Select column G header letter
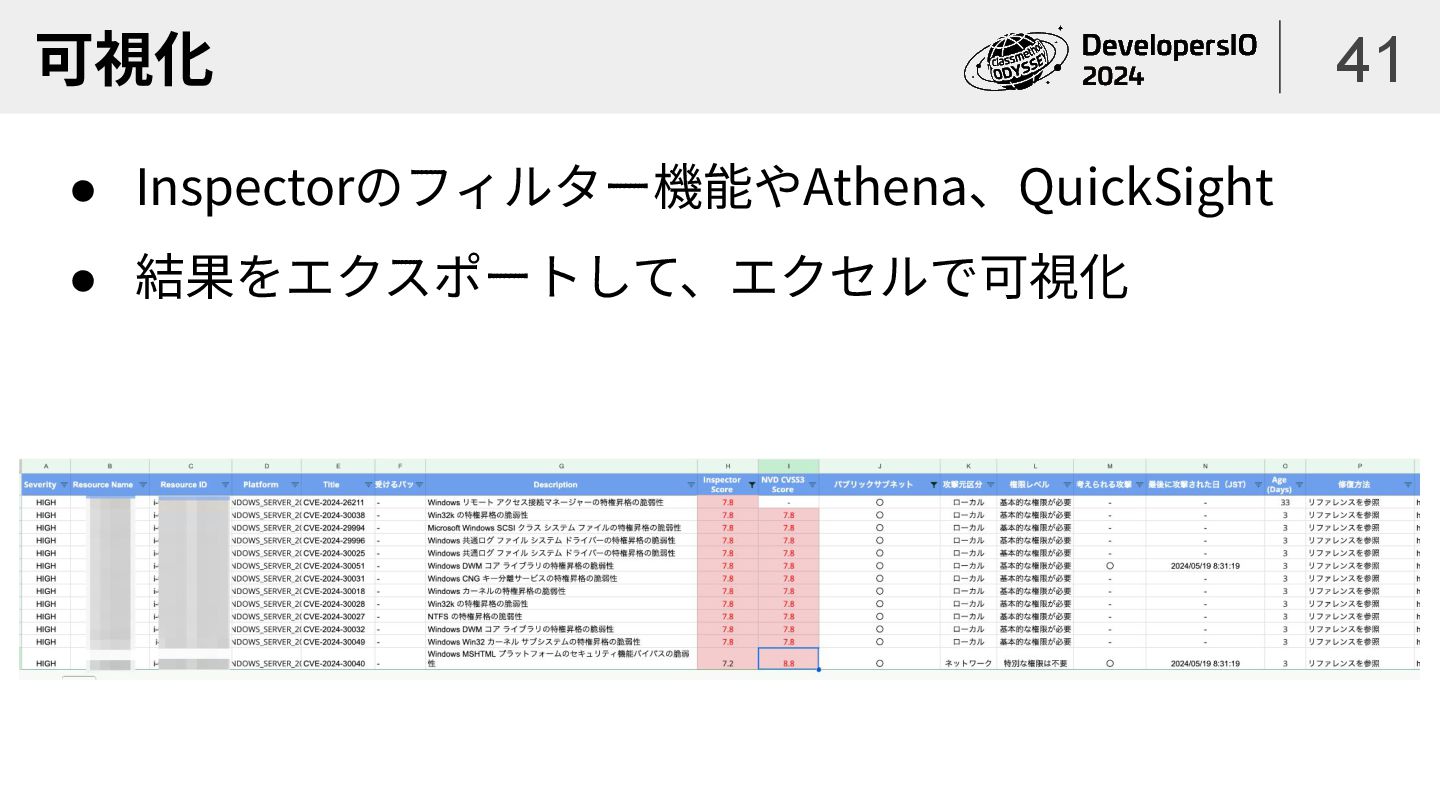Viewport: 1440px width, 810px height. point(561,466)
